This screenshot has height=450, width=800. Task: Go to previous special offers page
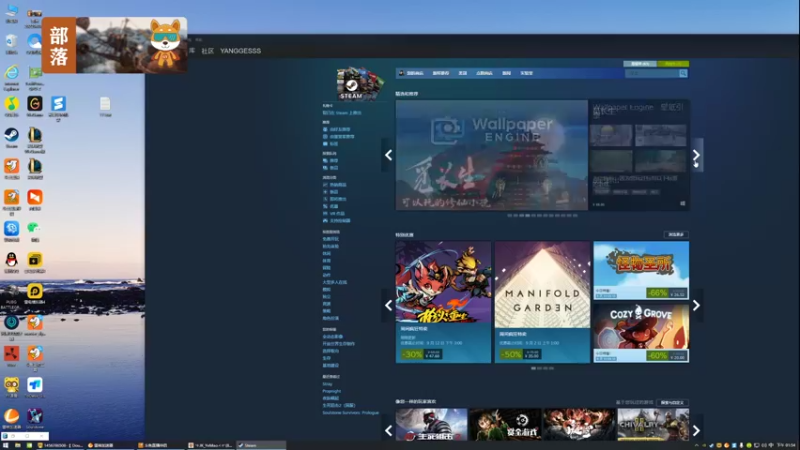388,305
